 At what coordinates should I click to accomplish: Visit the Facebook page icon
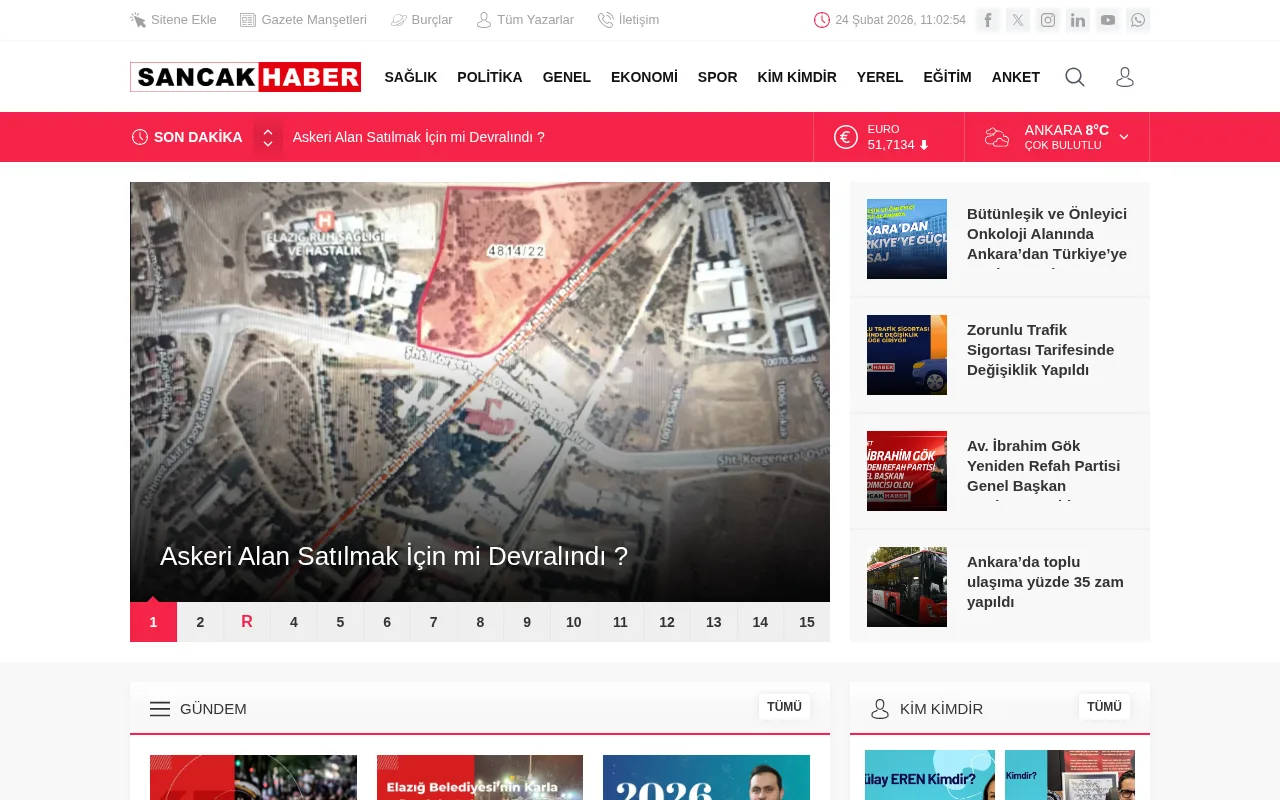(988, 20)
